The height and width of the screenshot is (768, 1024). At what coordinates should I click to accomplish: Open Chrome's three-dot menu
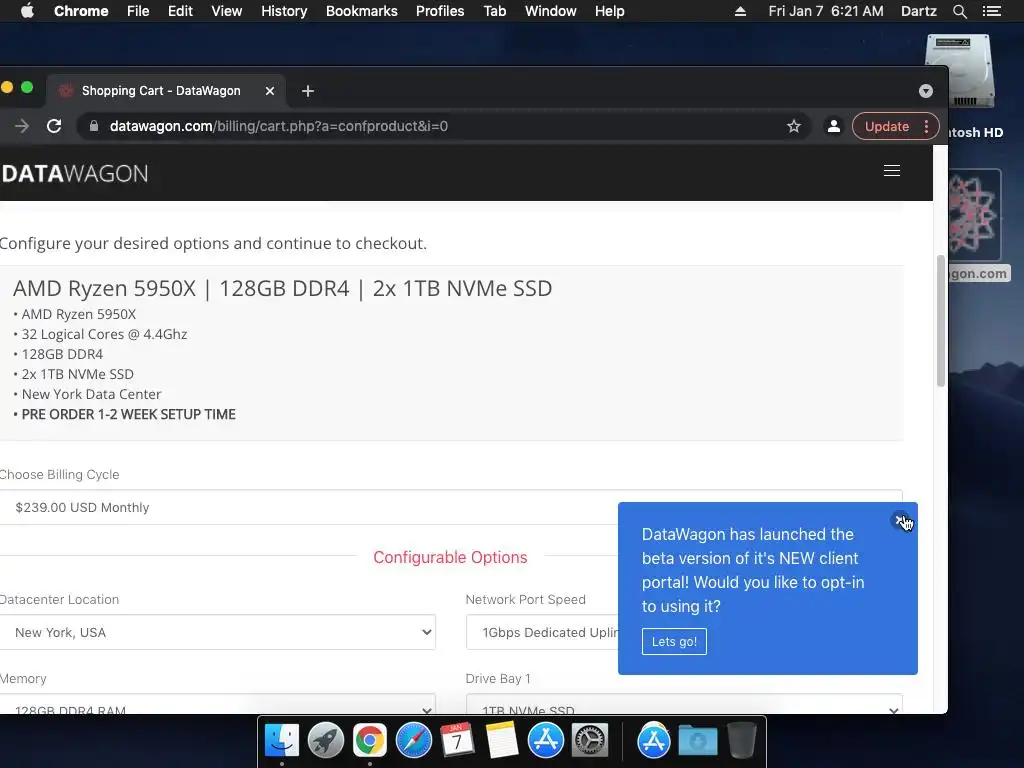[x=926, y=126]
